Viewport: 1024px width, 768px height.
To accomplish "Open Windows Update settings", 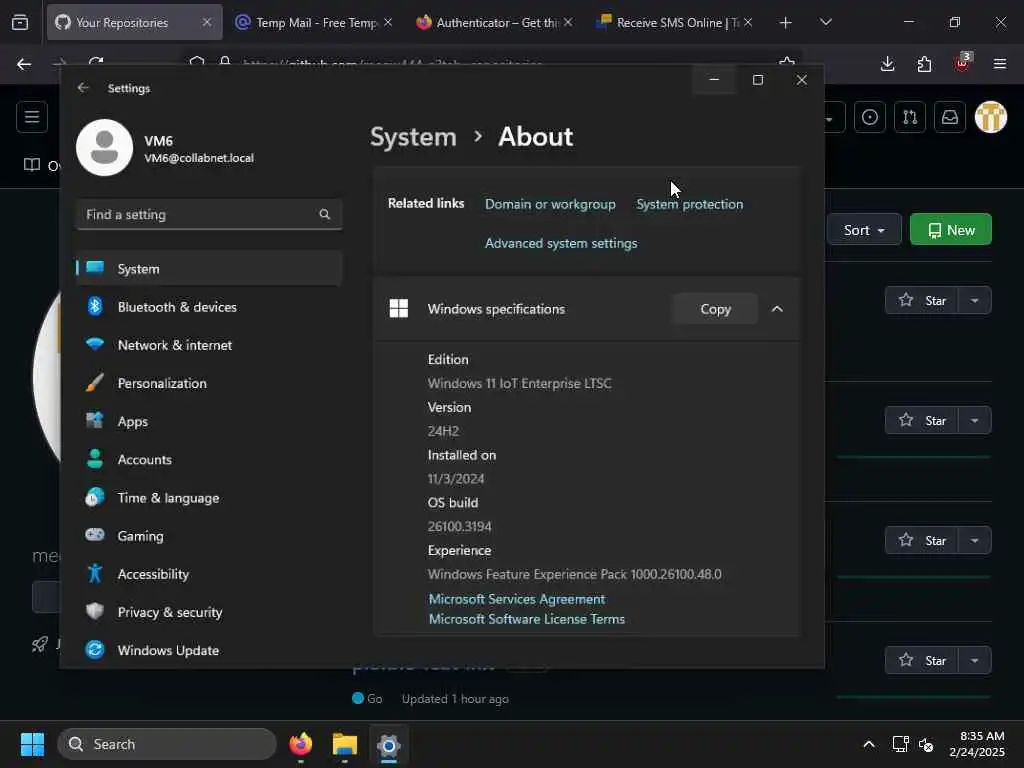I will 209,650.
